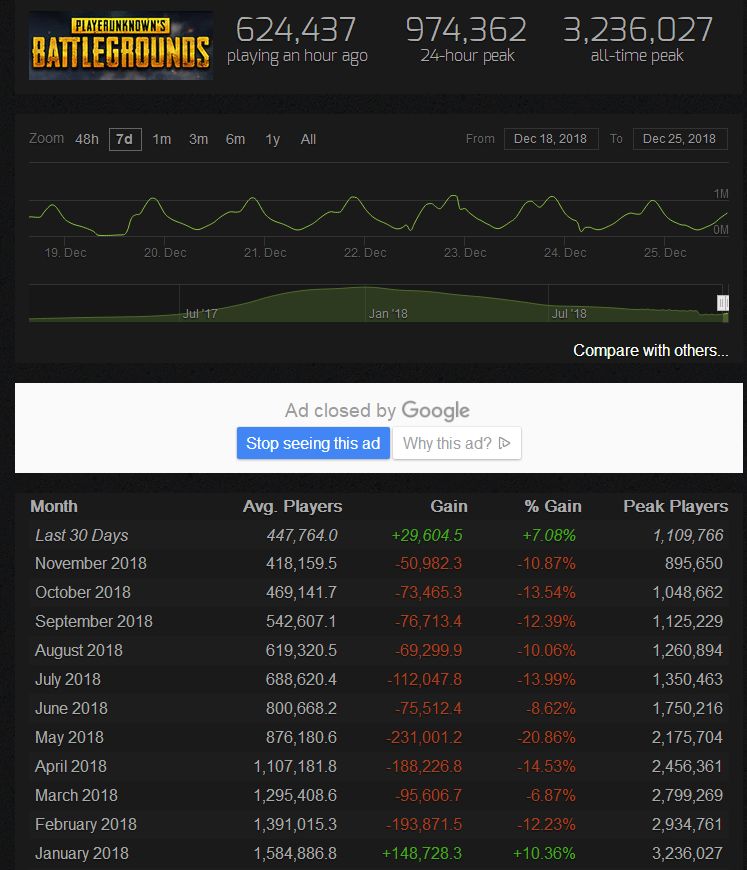Image resolution: width=747 pixels, height=870 pixels.
Task: Click the Compare with others link
Action: 650,351
